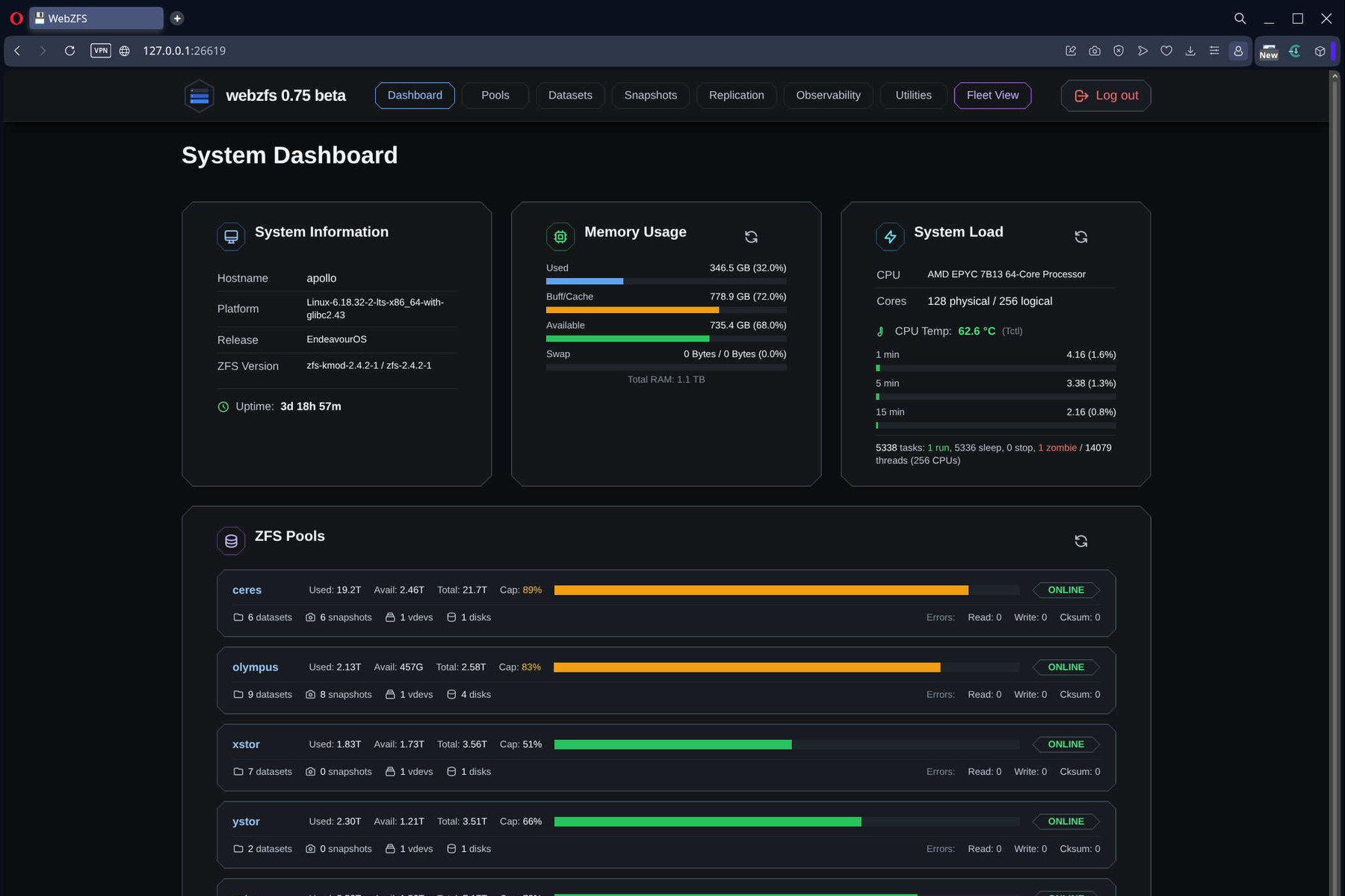
Task: Reload the page in browser toolbar
Action: coord(69,51)
